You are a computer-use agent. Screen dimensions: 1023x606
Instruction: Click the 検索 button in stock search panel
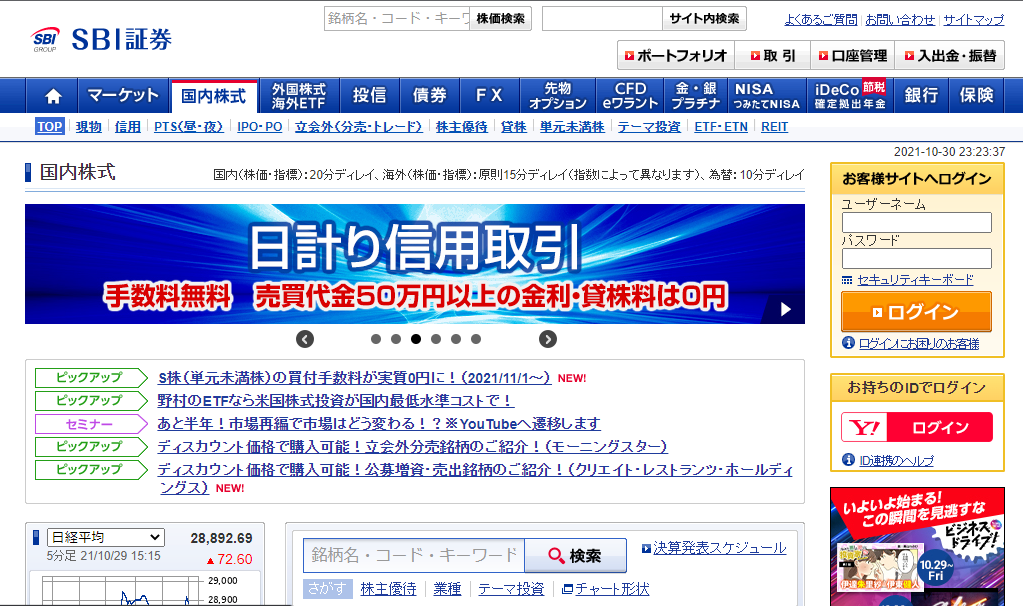[575, 556]
